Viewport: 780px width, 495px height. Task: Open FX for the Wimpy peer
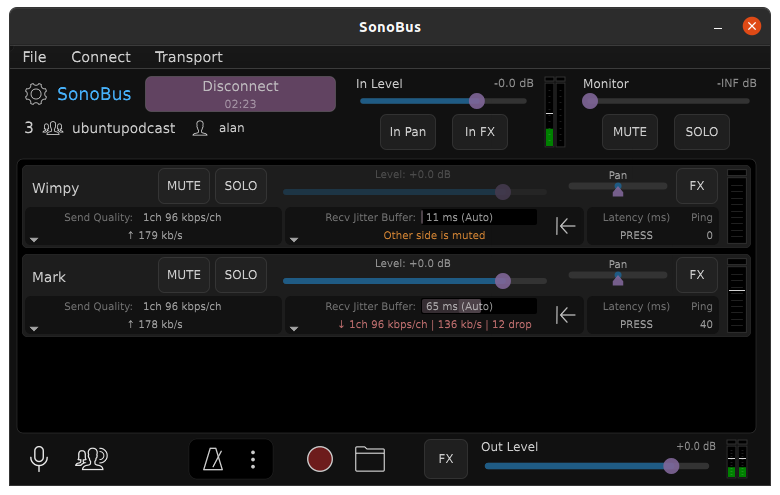click(697, 186)
